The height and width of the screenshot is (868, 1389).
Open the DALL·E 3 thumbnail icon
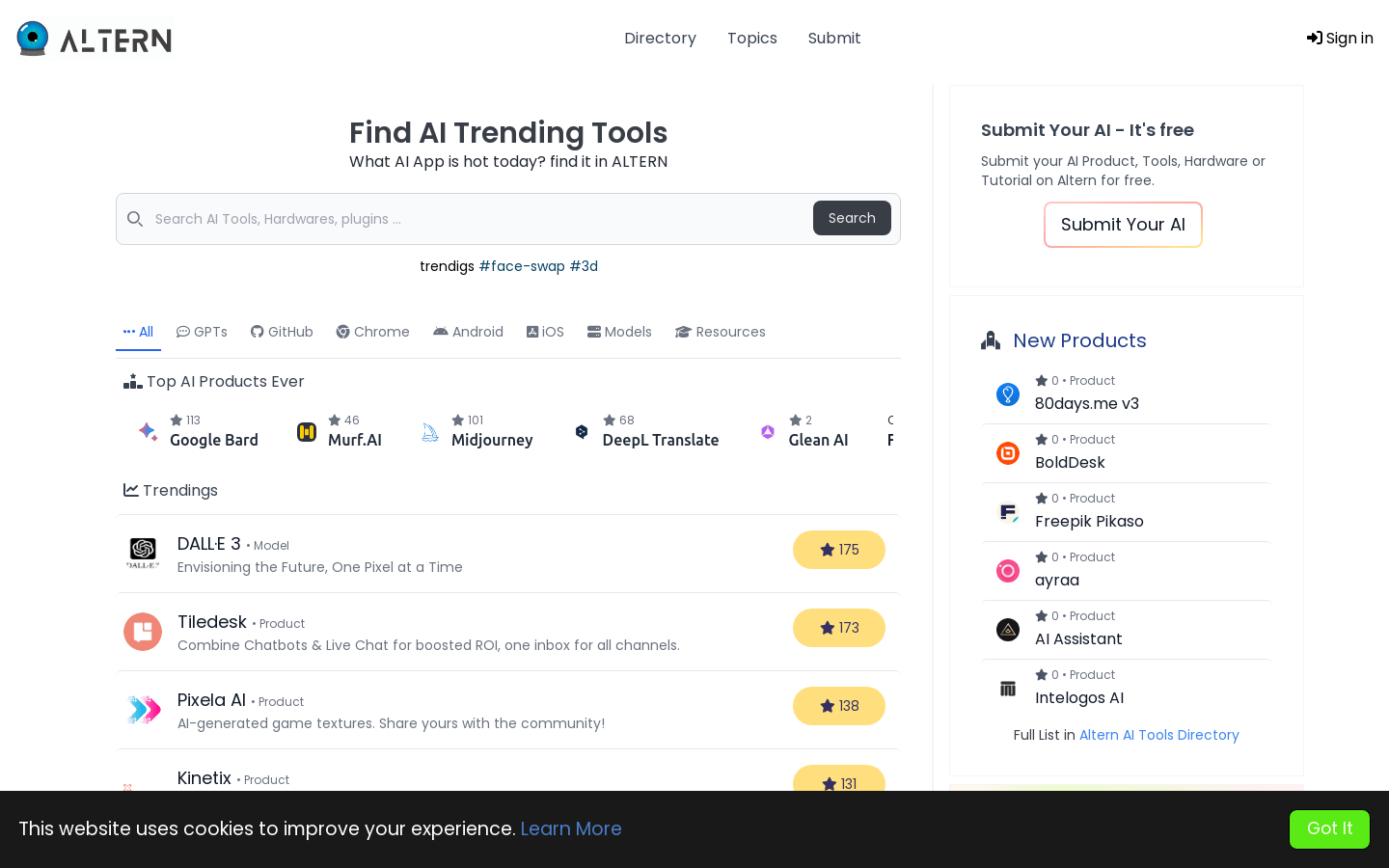(143, 553)
